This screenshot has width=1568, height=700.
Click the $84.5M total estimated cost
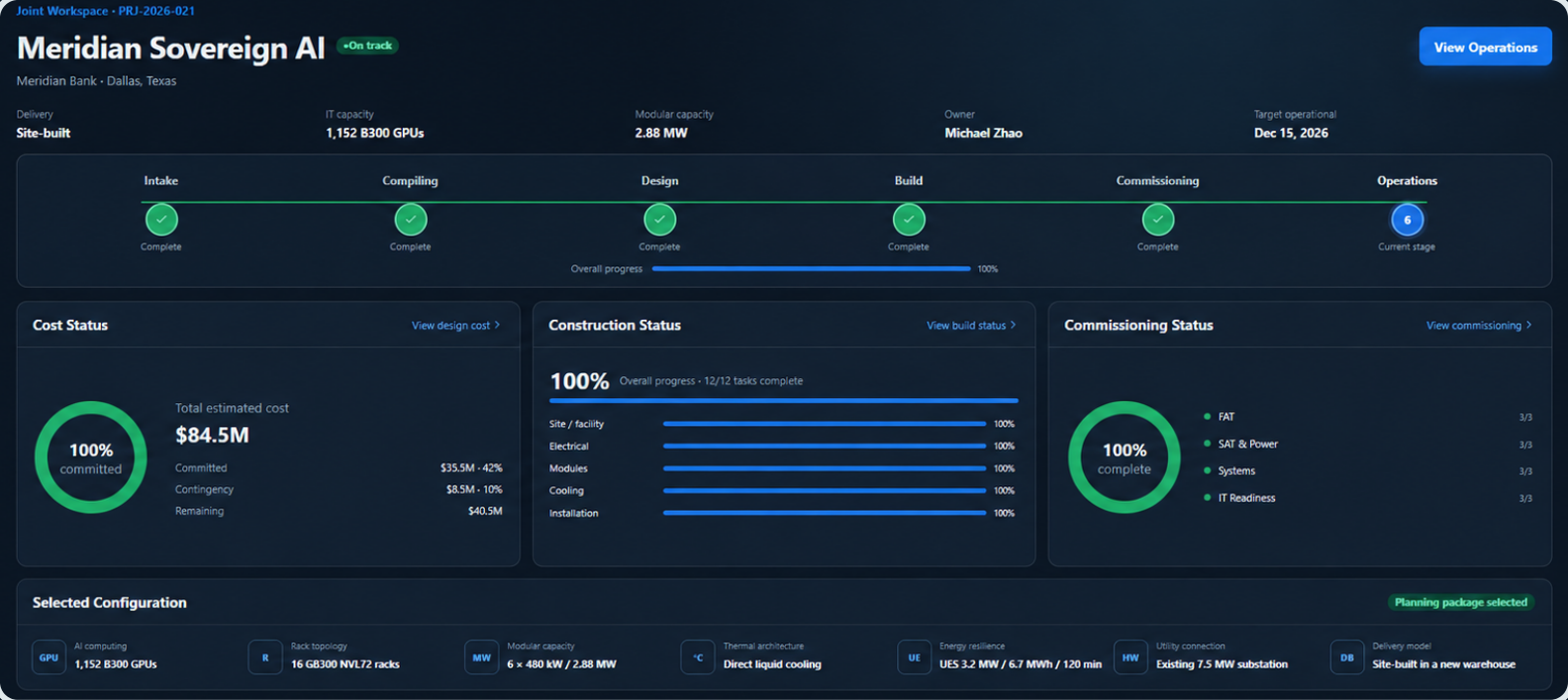[x=212, y=435]
